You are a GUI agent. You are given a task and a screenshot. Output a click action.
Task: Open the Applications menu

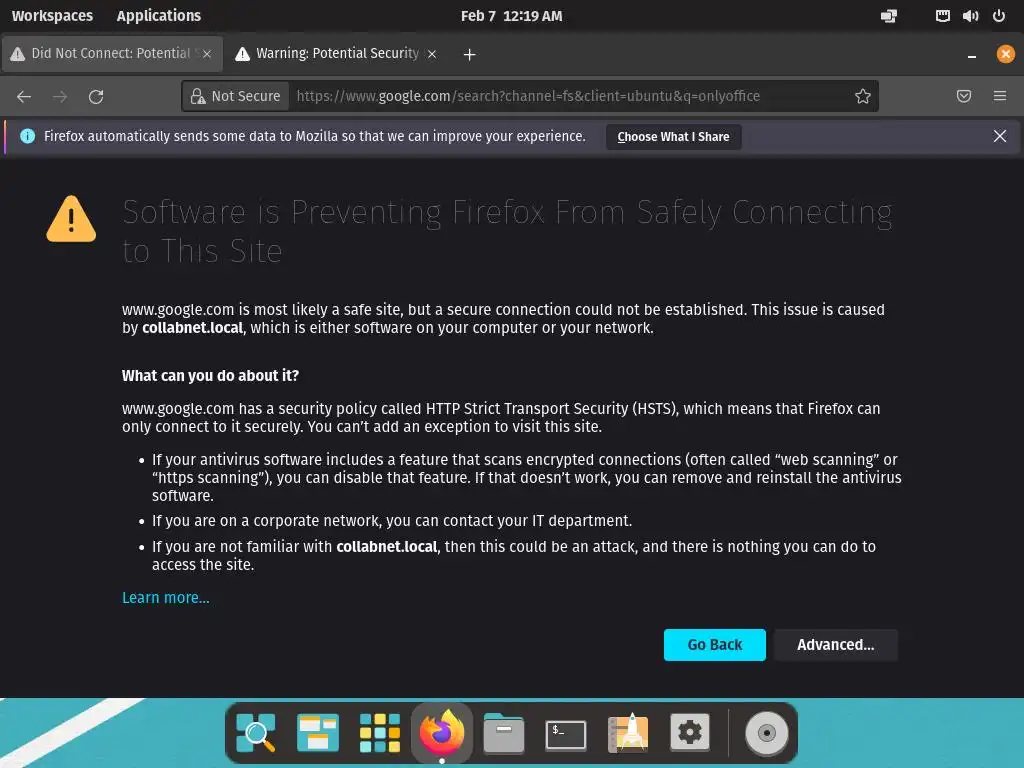tap(159, 16)
